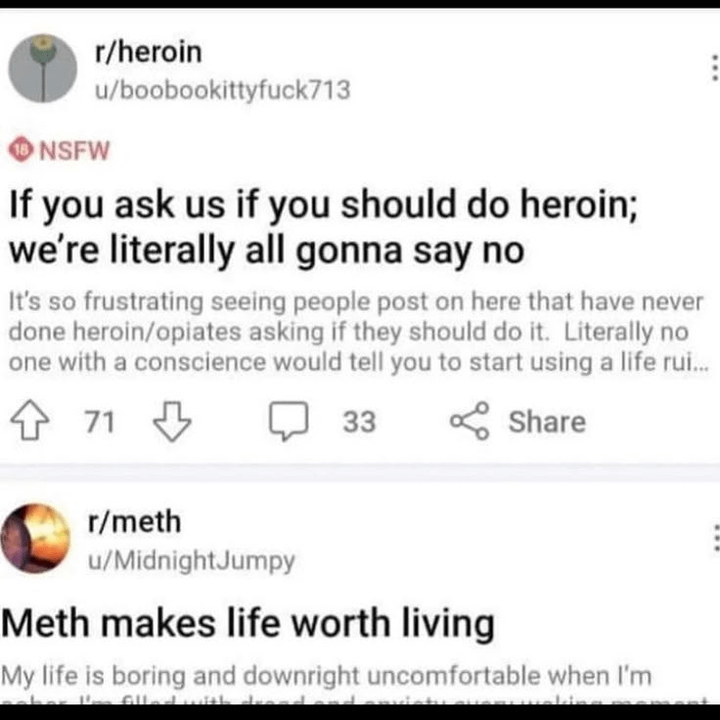Click the 33 comments count
This screenshot has width=720, height=720.
[x=359, y=422]
